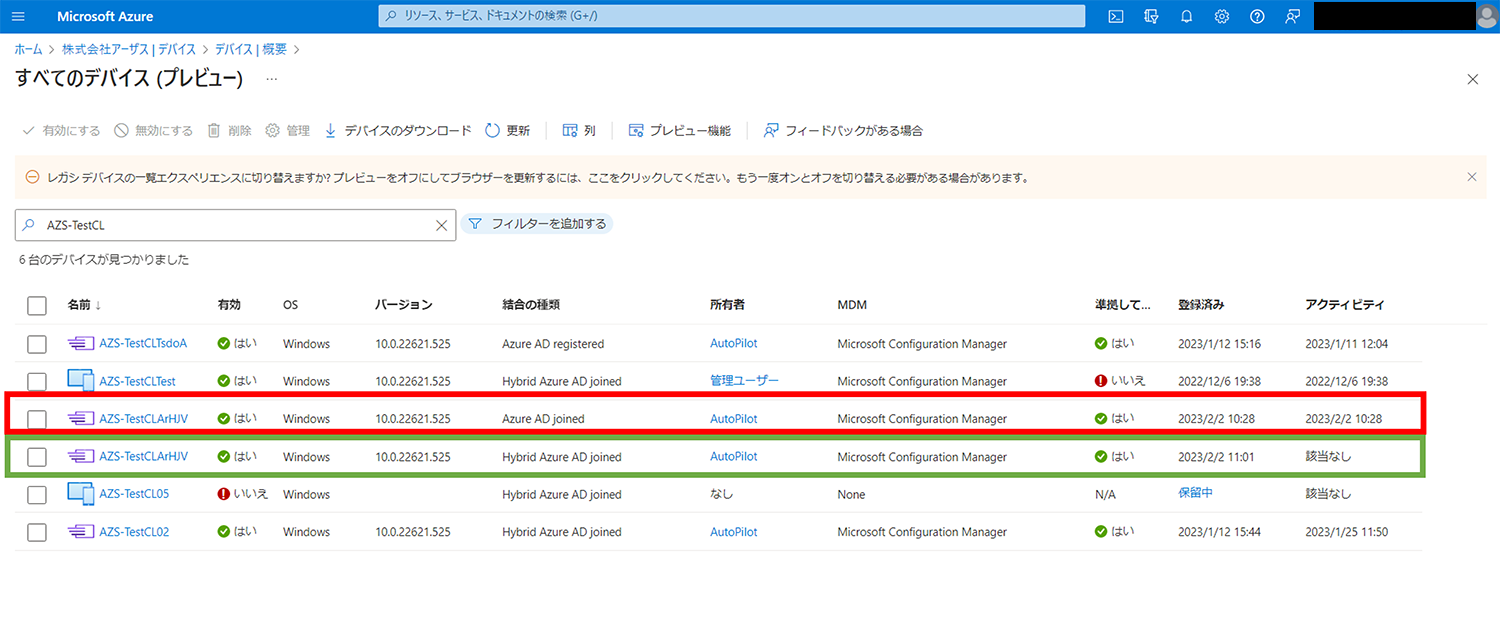Open the notifications bell

pos(1186,17)
